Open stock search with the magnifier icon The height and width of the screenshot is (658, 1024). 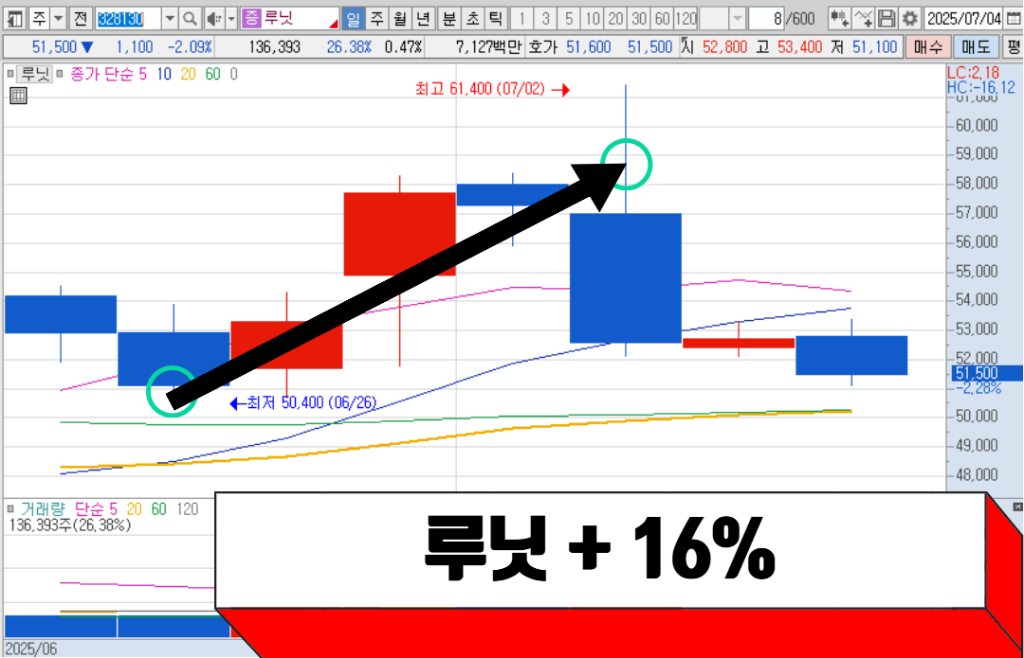[x=189, y=18]
